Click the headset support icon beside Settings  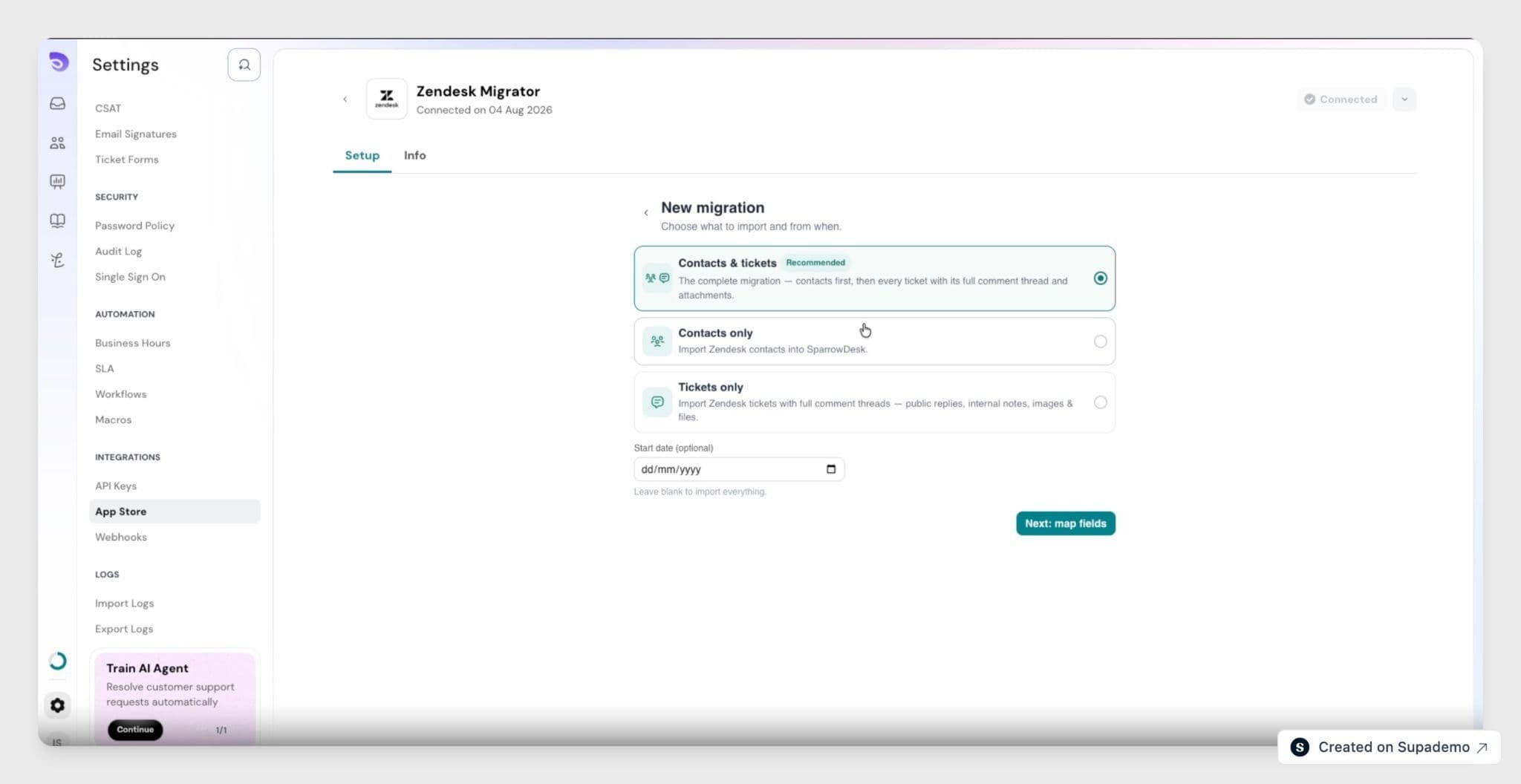point(244,65)
